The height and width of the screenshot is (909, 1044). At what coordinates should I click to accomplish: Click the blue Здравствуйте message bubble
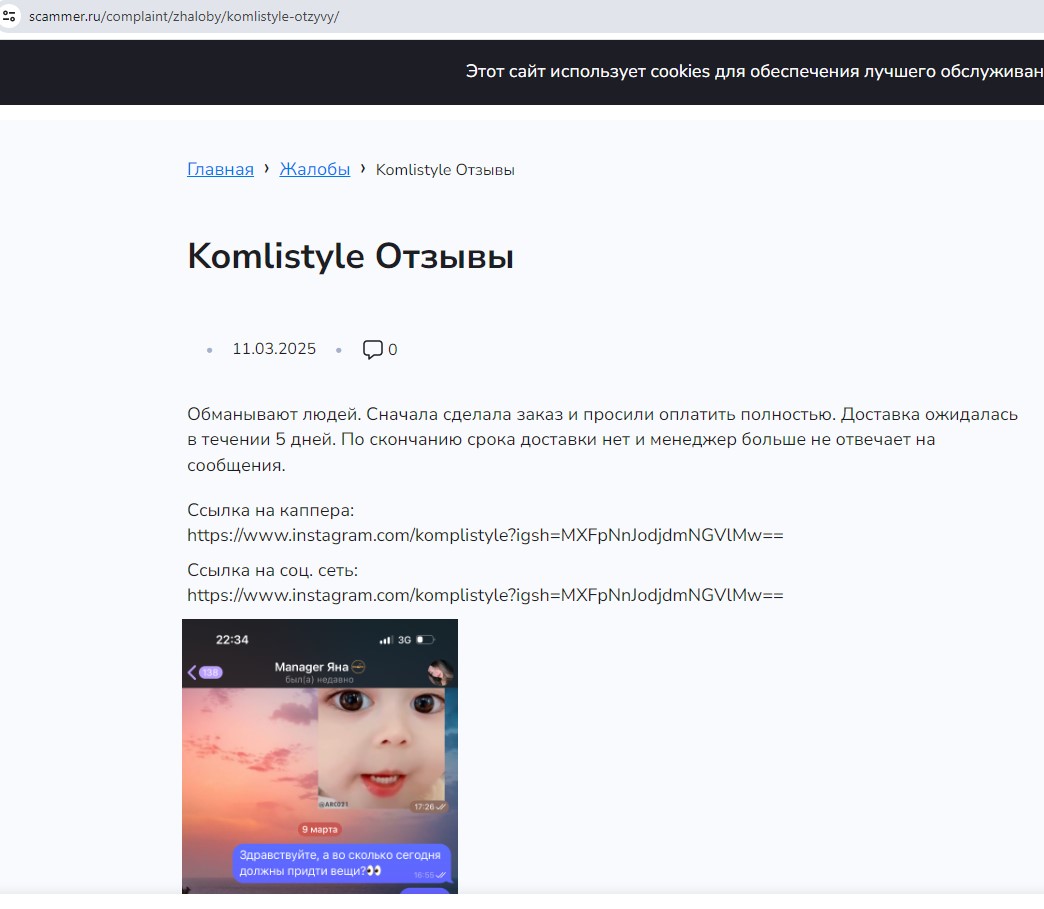342,863
